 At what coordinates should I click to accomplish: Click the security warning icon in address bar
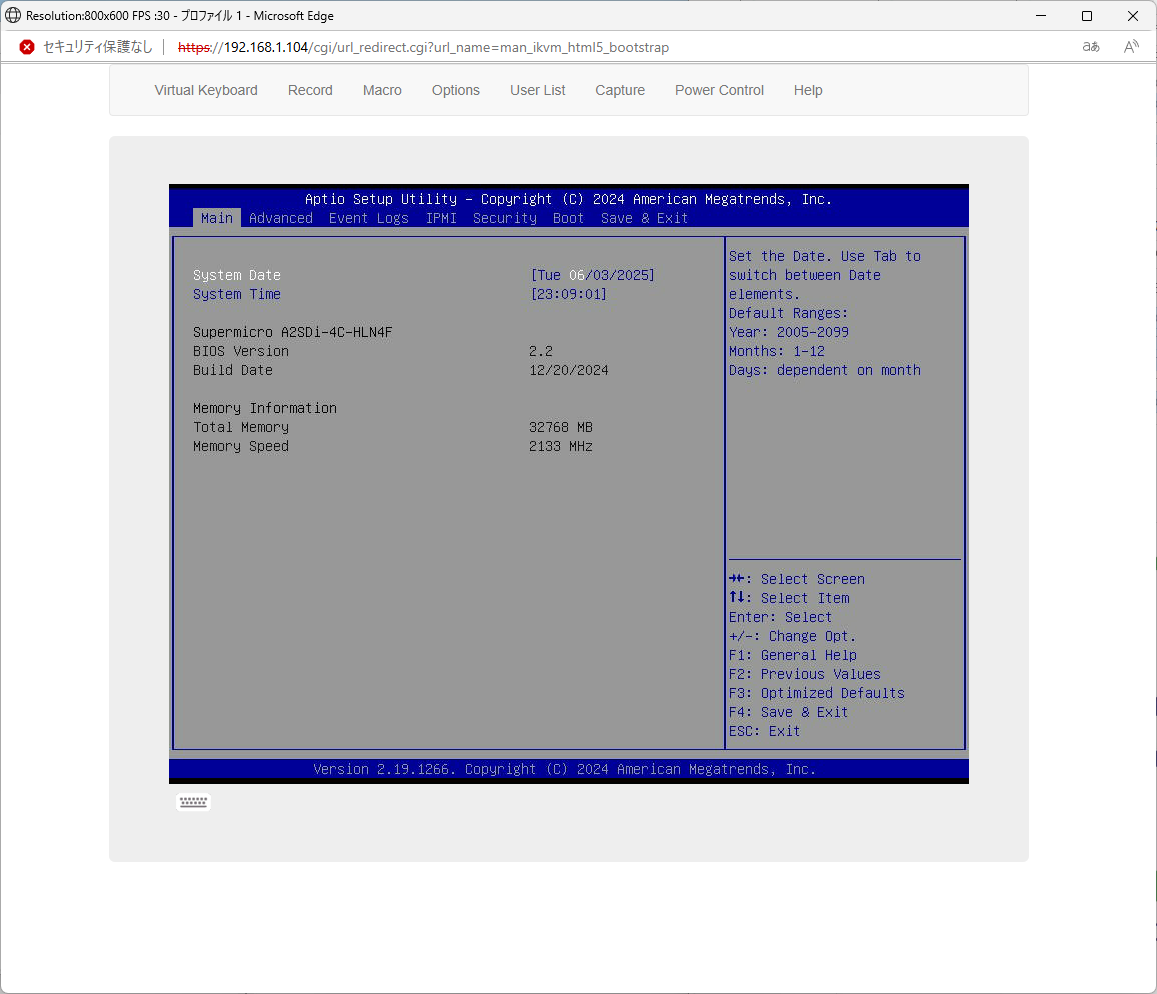coord(27,47)
